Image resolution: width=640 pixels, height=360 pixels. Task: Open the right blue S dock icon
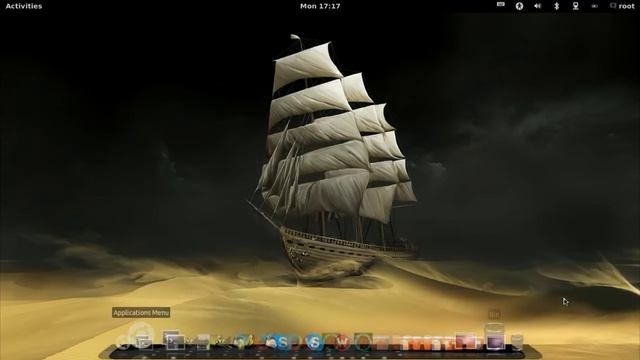tap(314, 341)
